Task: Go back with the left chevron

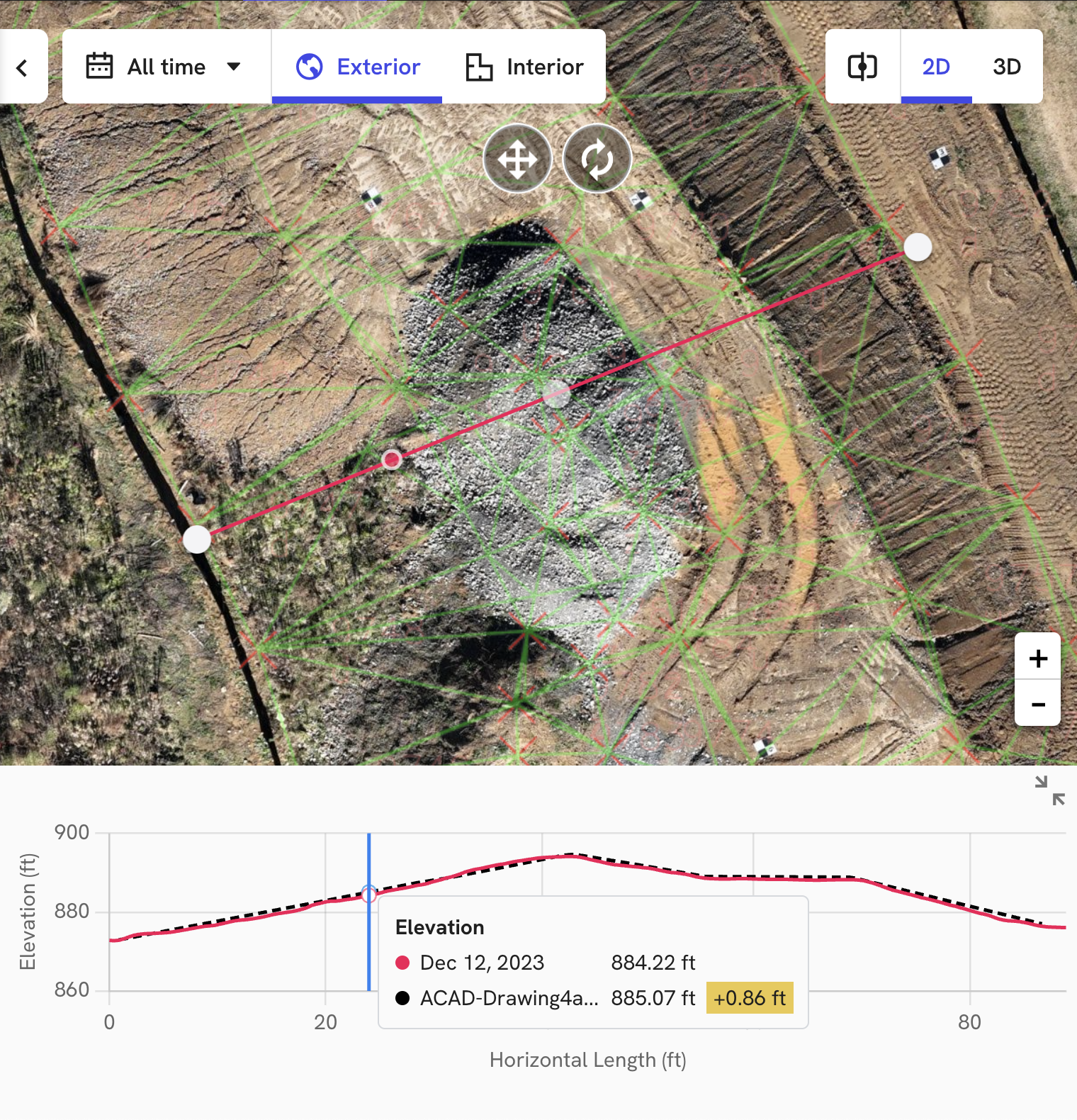Action: point(22,67)
